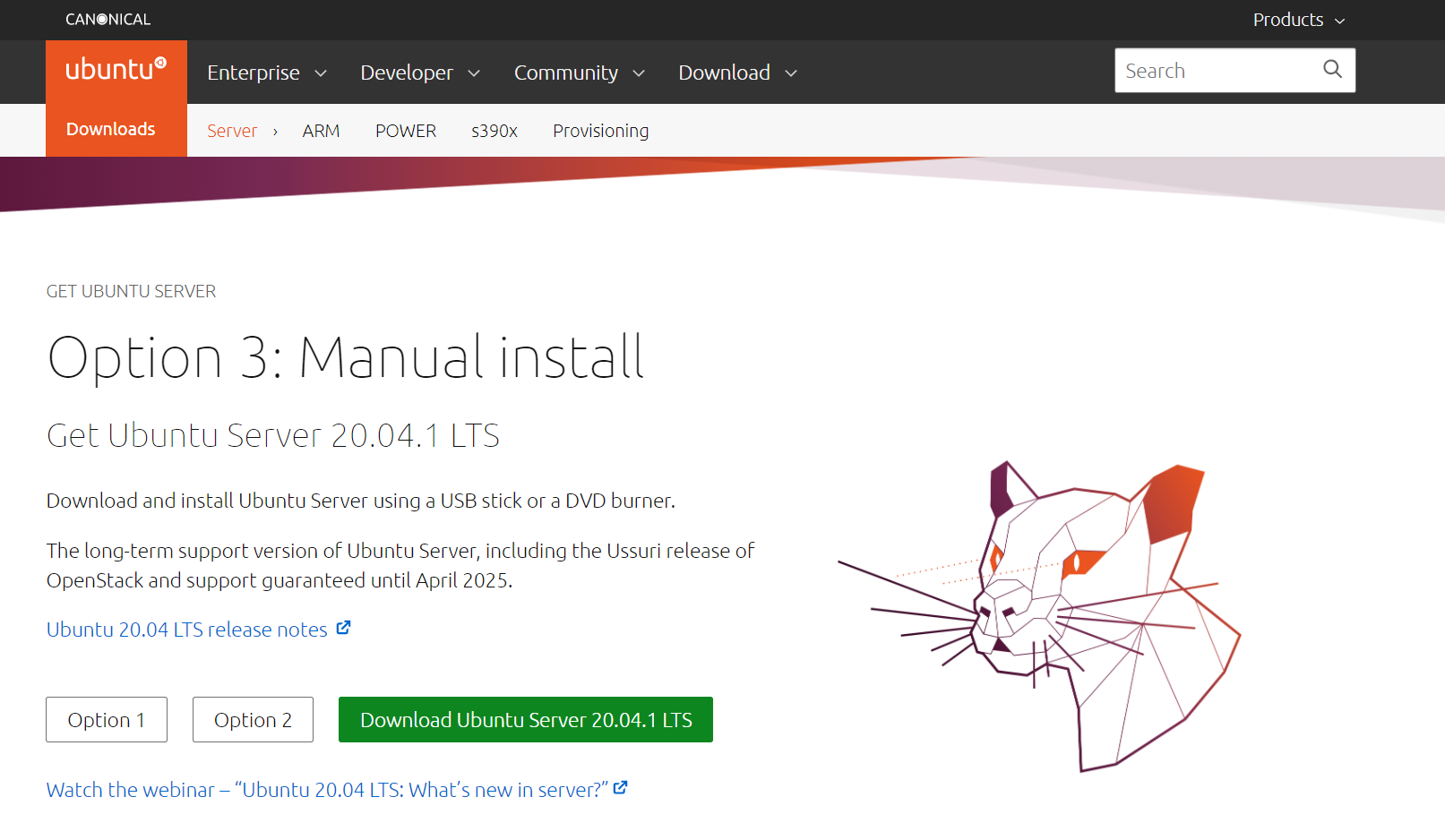Click external link icon after webinar link
Screen dimensions: 1445x840
[620, 788]
